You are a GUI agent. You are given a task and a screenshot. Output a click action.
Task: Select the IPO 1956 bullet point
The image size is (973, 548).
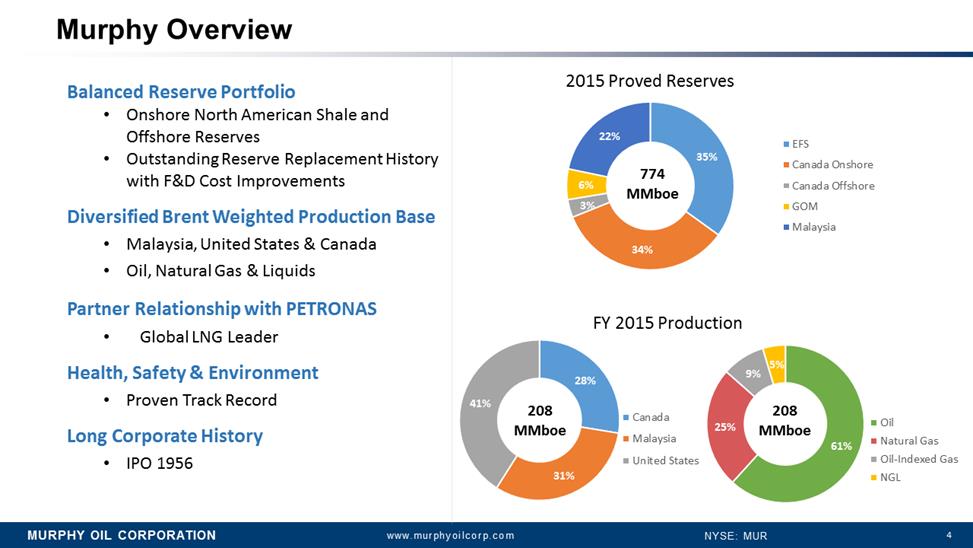pos(158,463)
